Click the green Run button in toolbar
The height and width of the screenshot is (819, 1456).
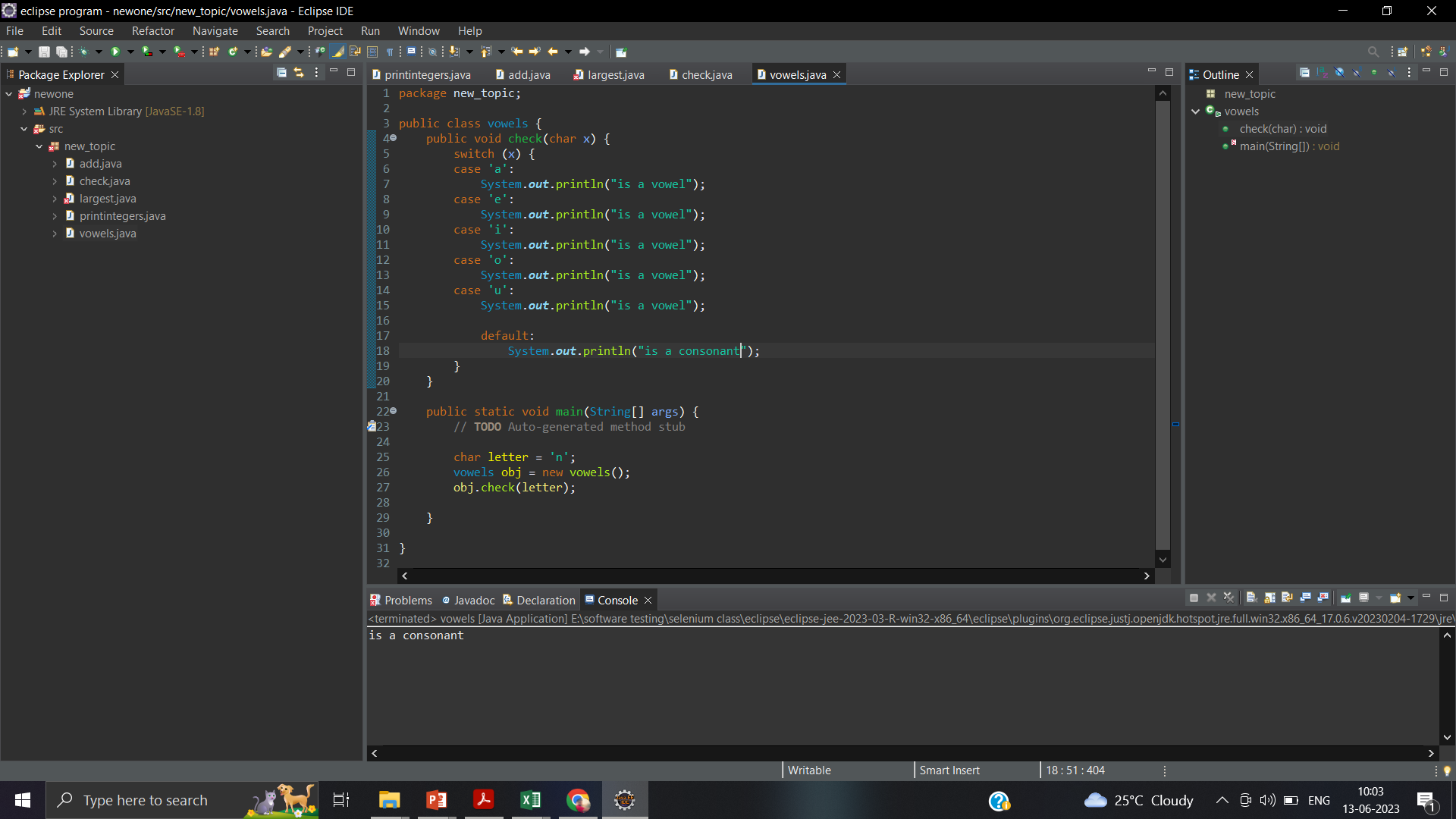point(115,52)
